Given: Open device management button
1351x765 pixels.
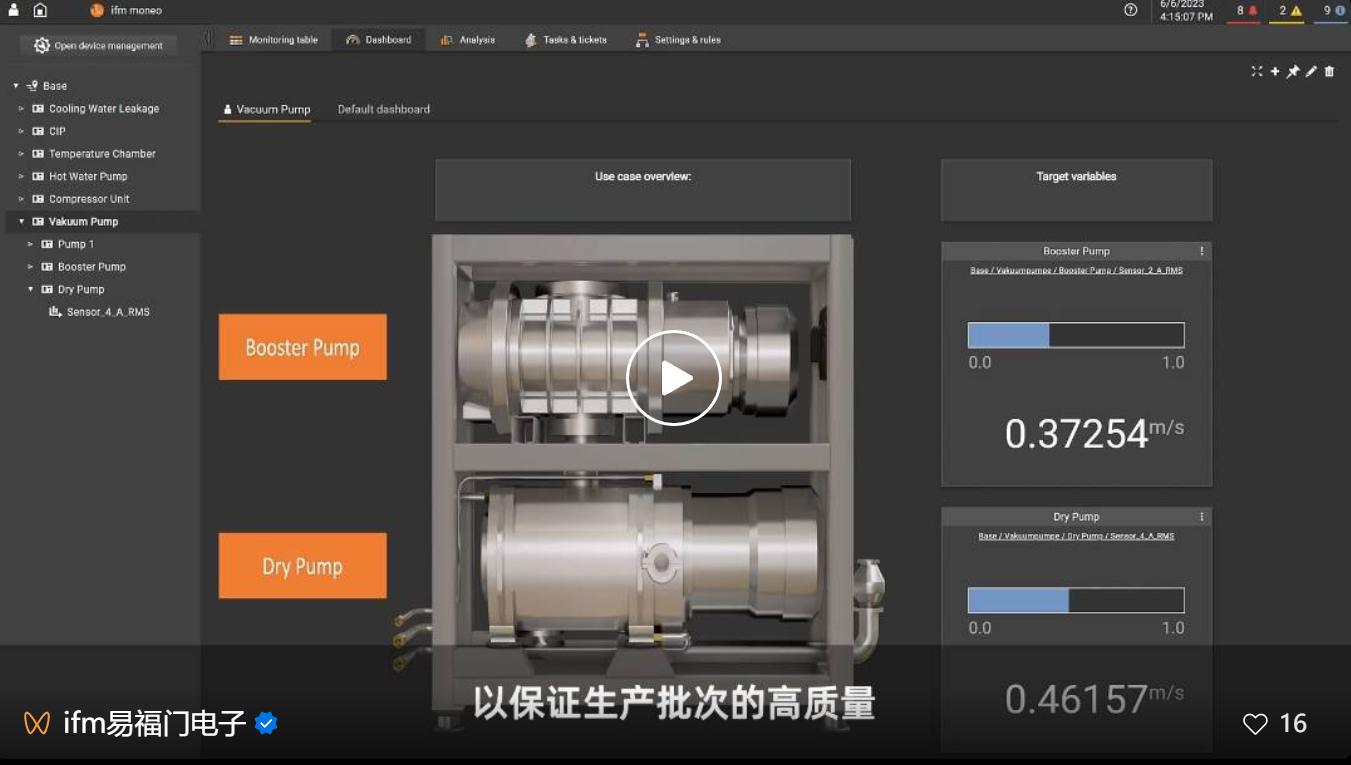Looking at the screenshot, I should (98, 45).
